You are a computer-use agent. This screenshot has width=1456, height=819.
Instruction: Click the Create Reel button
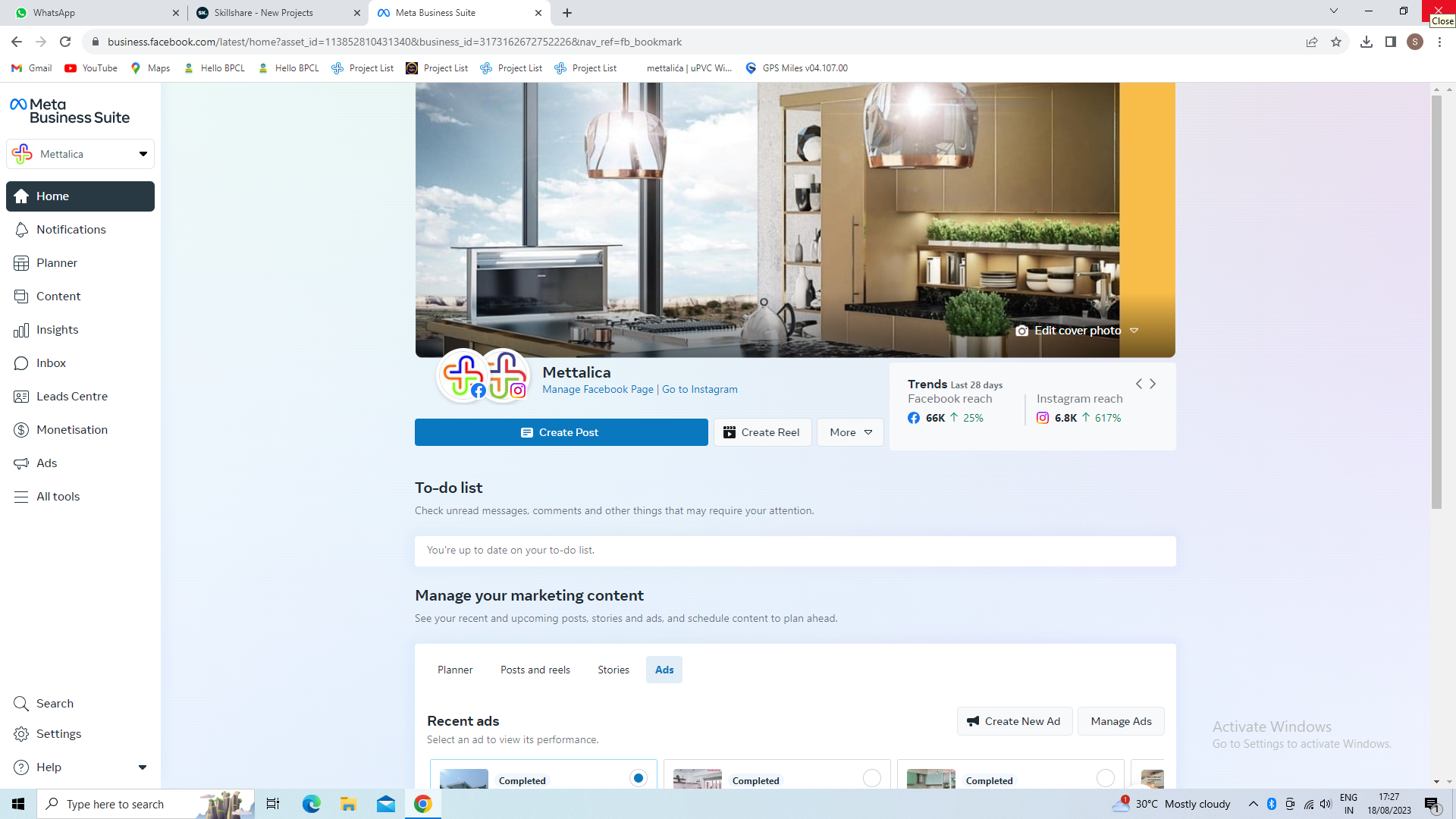pos(762,432)
